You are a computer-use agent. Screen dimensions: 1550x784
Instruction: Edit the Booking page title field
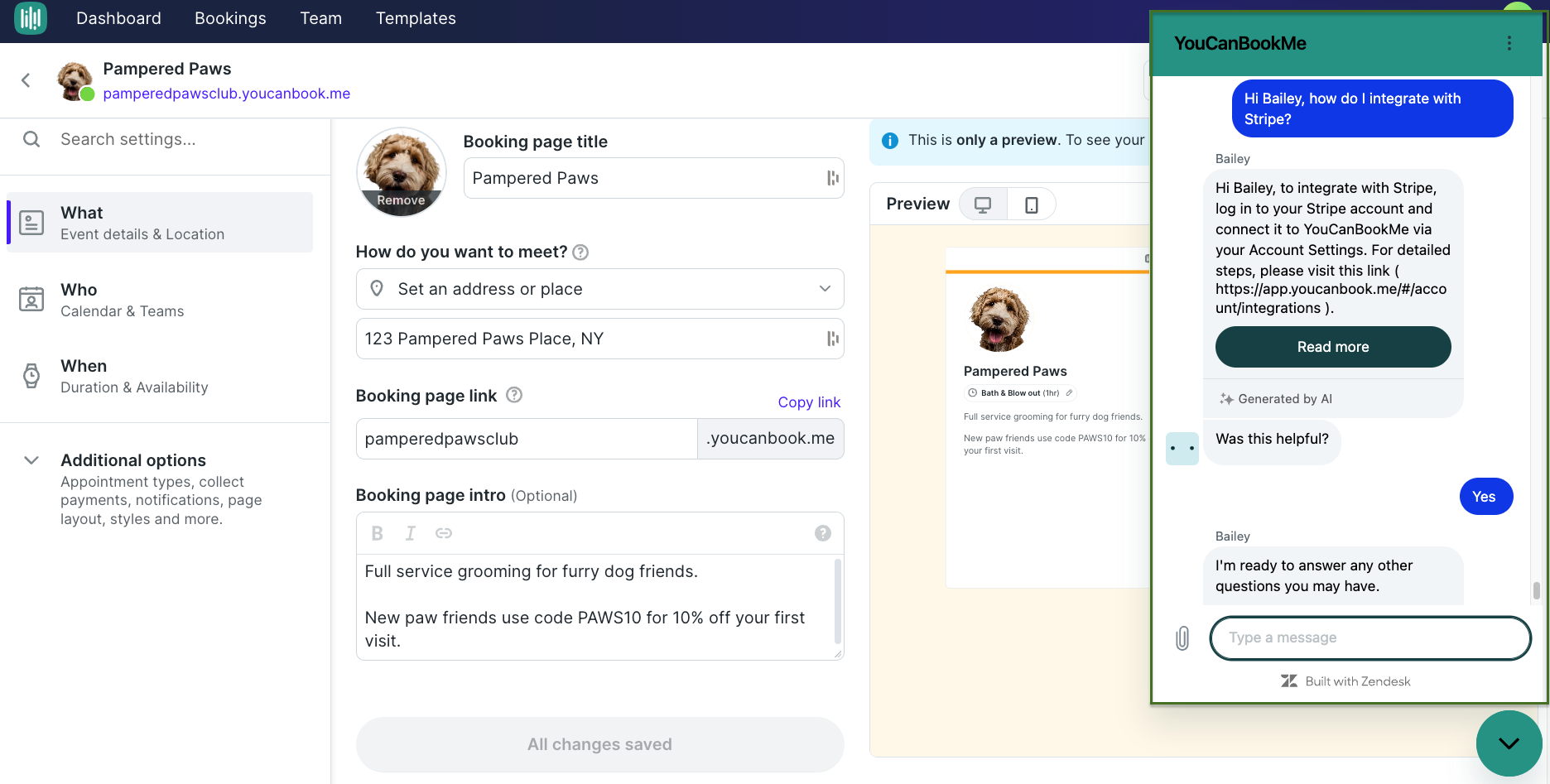point(653,178)
